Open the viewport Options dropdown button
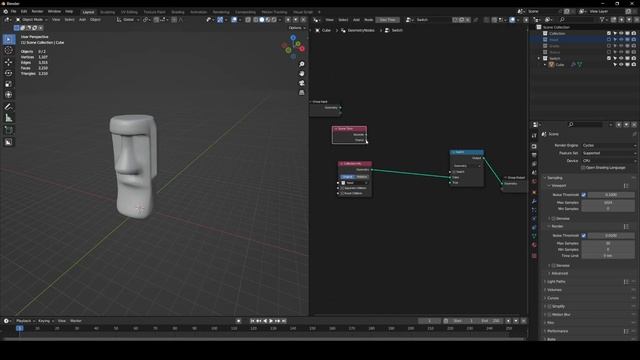640x360 pixels. [x=297, y=28]
